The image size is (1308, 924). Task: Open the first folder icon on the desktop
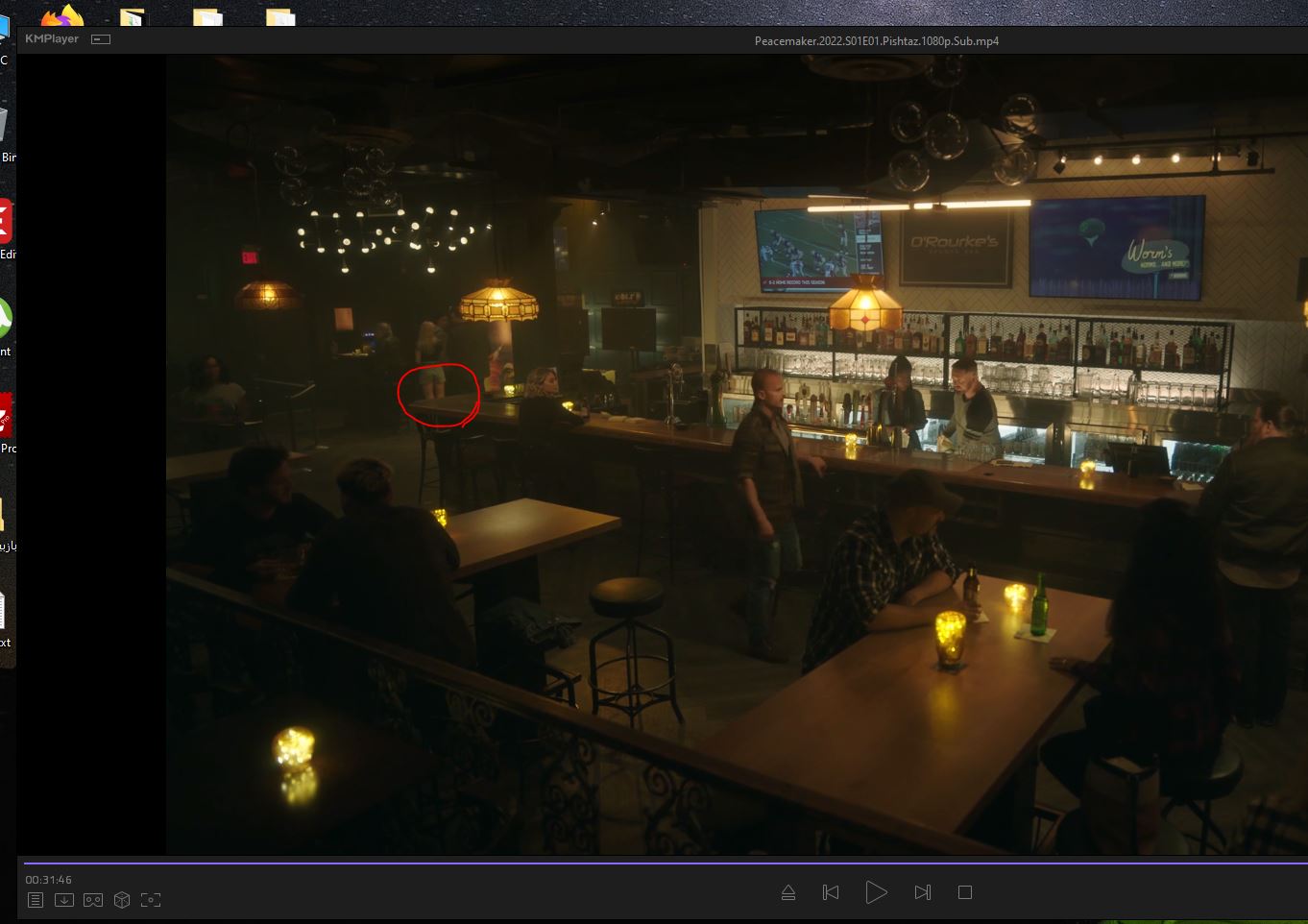point(133,16)
